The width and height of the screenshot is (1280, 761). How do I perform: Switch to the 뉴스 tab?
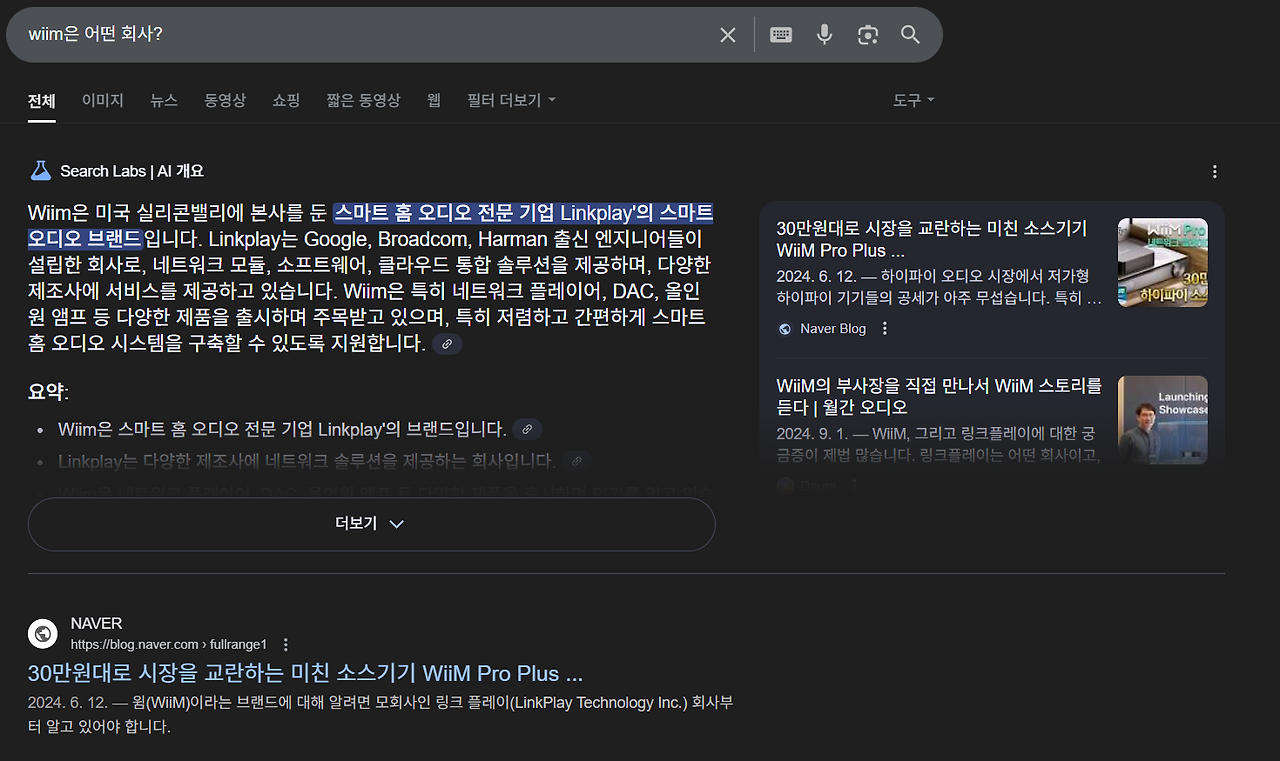164,100
